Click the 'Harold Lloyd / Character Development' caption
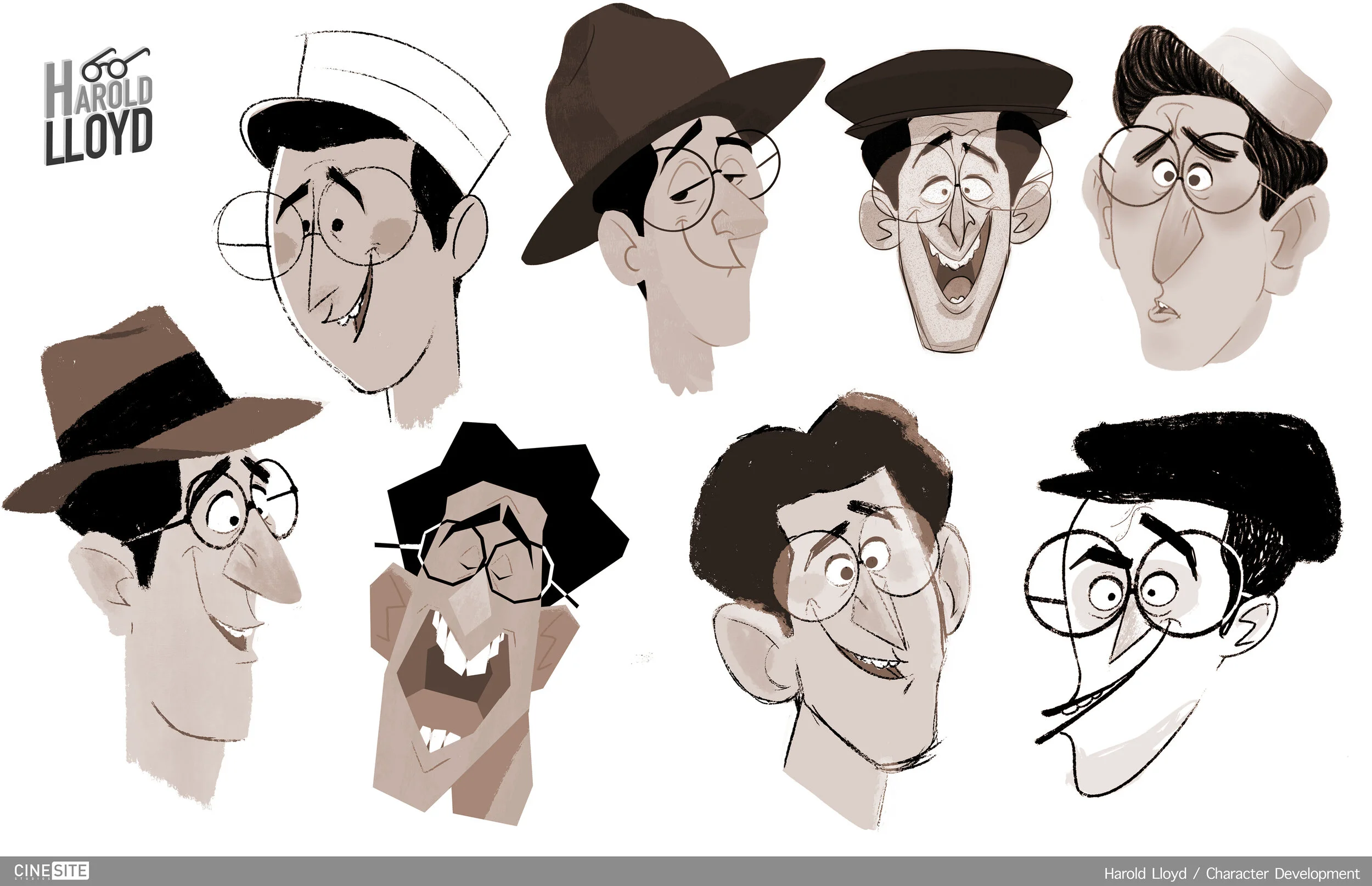This screenshot has height=886, width=1372. (1231, 873)
